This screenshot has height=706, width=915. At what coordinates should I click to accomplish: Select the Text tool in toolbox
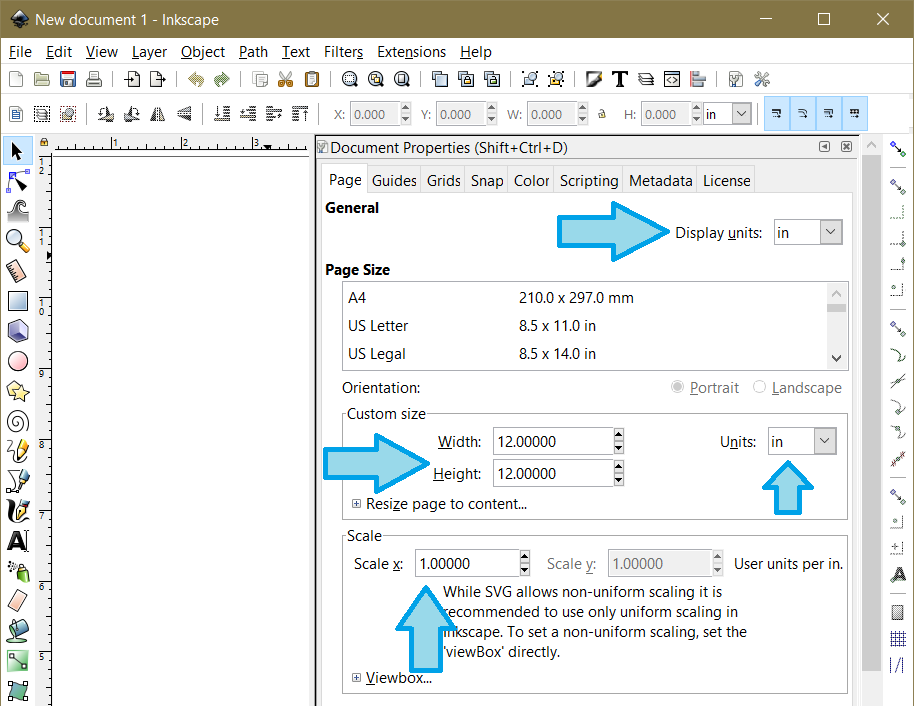[x=18, y=541]
